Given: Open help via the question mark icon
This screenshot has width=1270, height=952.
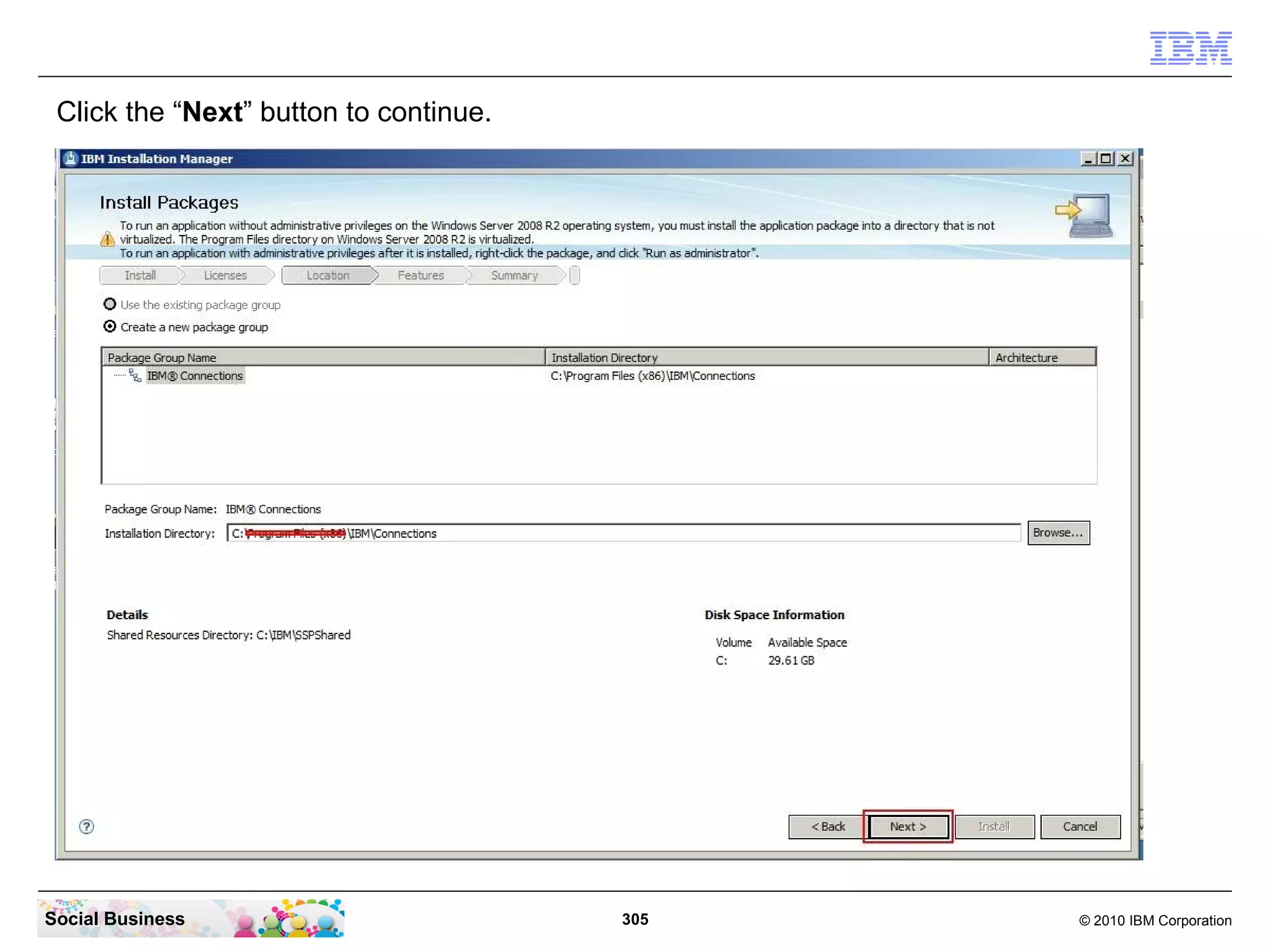Looking at the screenshot, I should tap(87, 826).
